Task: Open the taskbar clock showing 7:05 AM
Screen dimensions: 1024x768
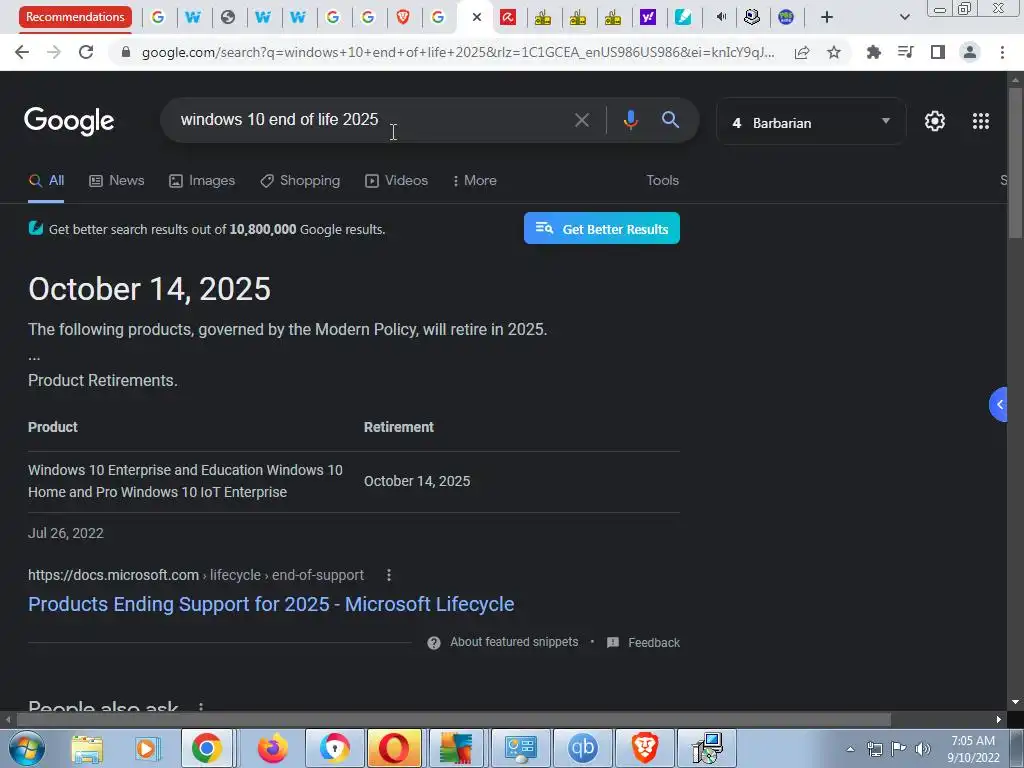Action: pos(973,749)
